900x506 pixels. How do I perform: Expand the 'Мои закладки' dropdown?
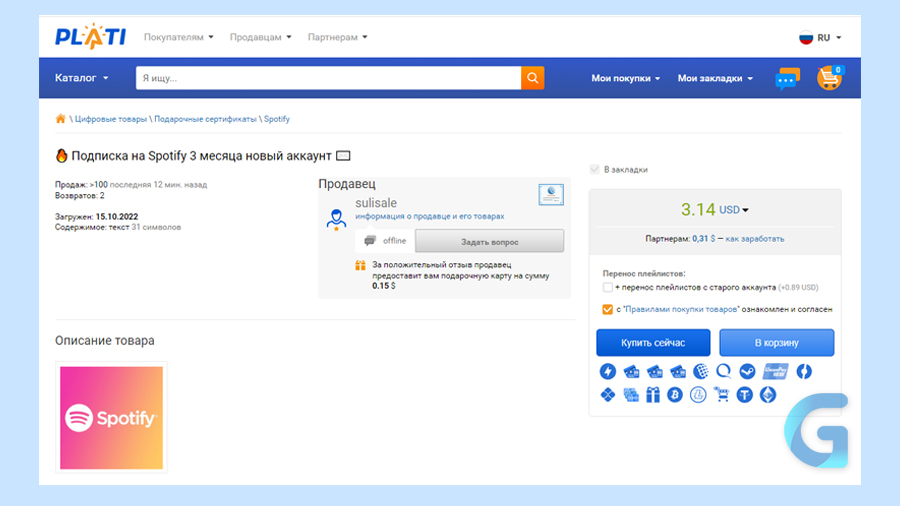pyautogui.click(x=715, y=78)
